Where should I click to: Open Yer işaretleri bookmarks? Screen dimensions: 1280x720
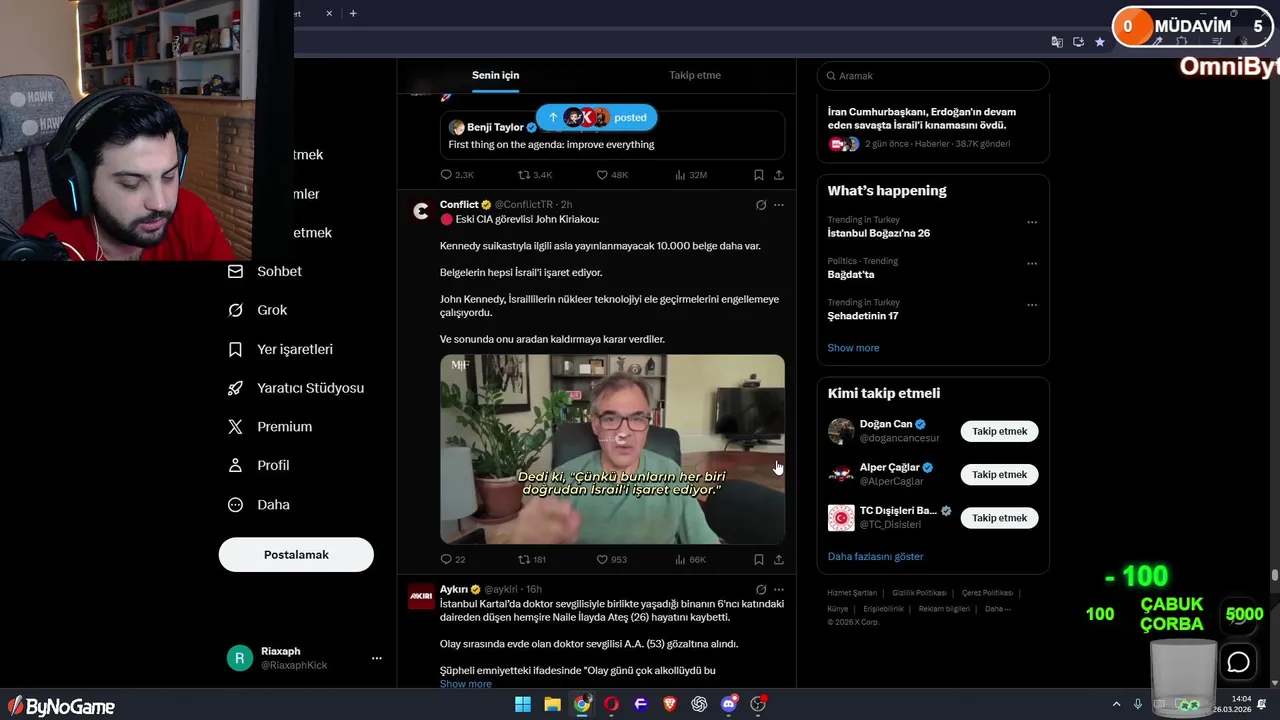(280, 349)
